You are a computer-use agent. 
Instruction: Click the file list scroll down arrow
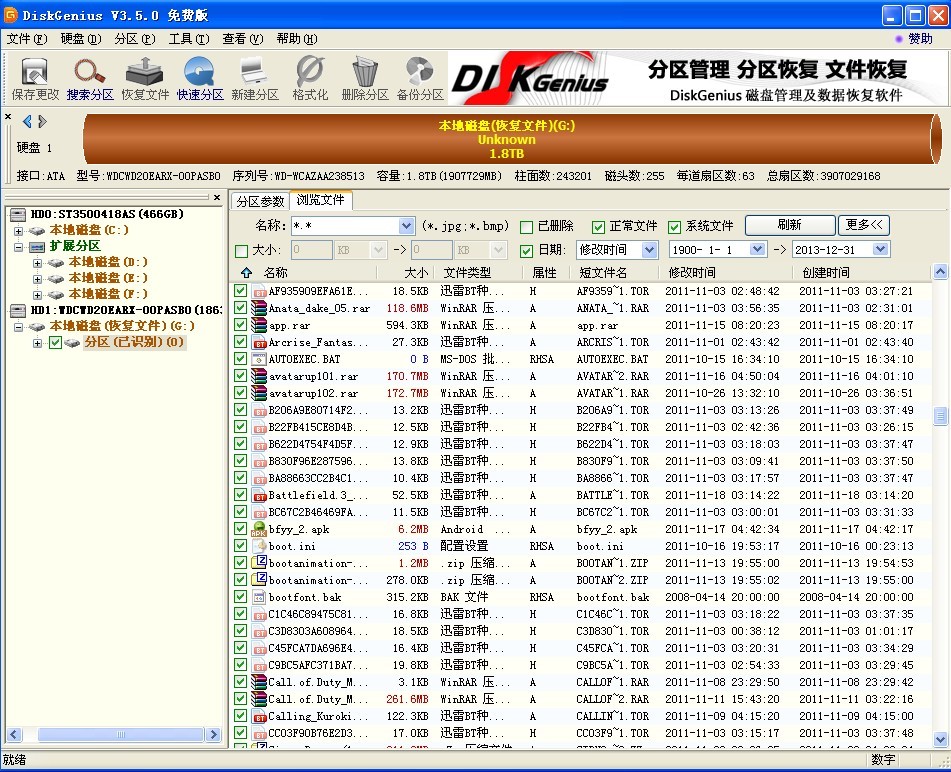point(941,739)
